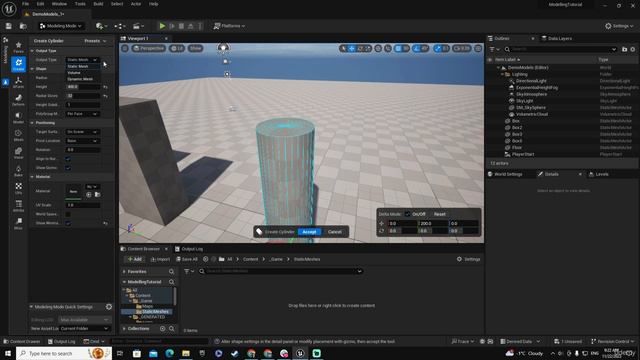Screen dimensions: 640x360
Task: Click the Browse to asset icon beside Material
Action: click(x=98, y=195)
